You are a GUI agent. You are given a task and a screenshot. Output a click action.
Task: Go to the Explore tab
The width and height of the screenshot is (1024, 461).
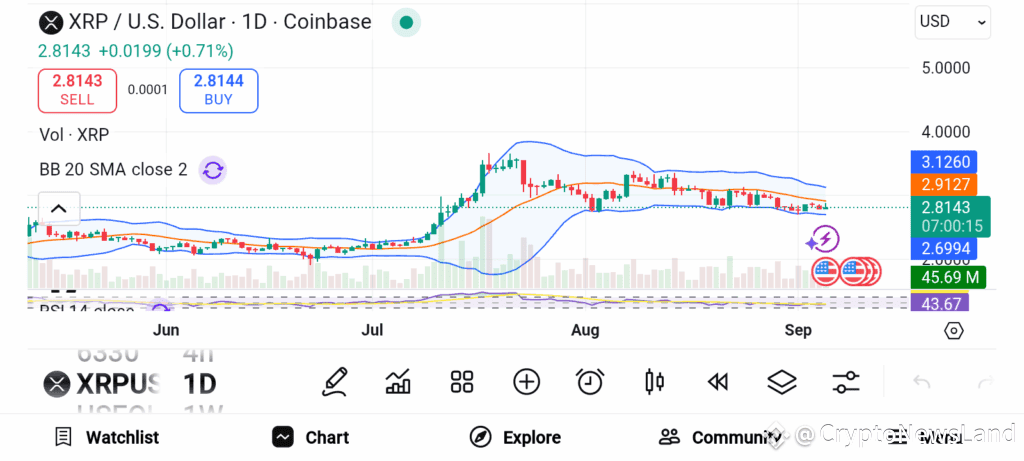pyautogui.click(x=515, y=437)
